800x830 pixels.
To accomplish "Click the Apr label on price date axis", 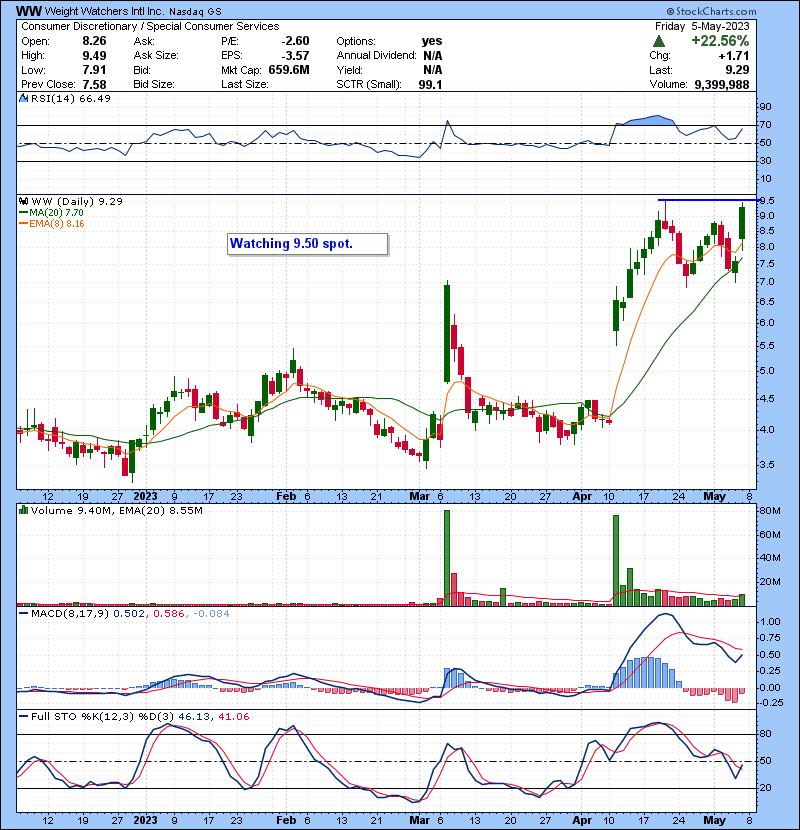I will (x=582, y=497).
